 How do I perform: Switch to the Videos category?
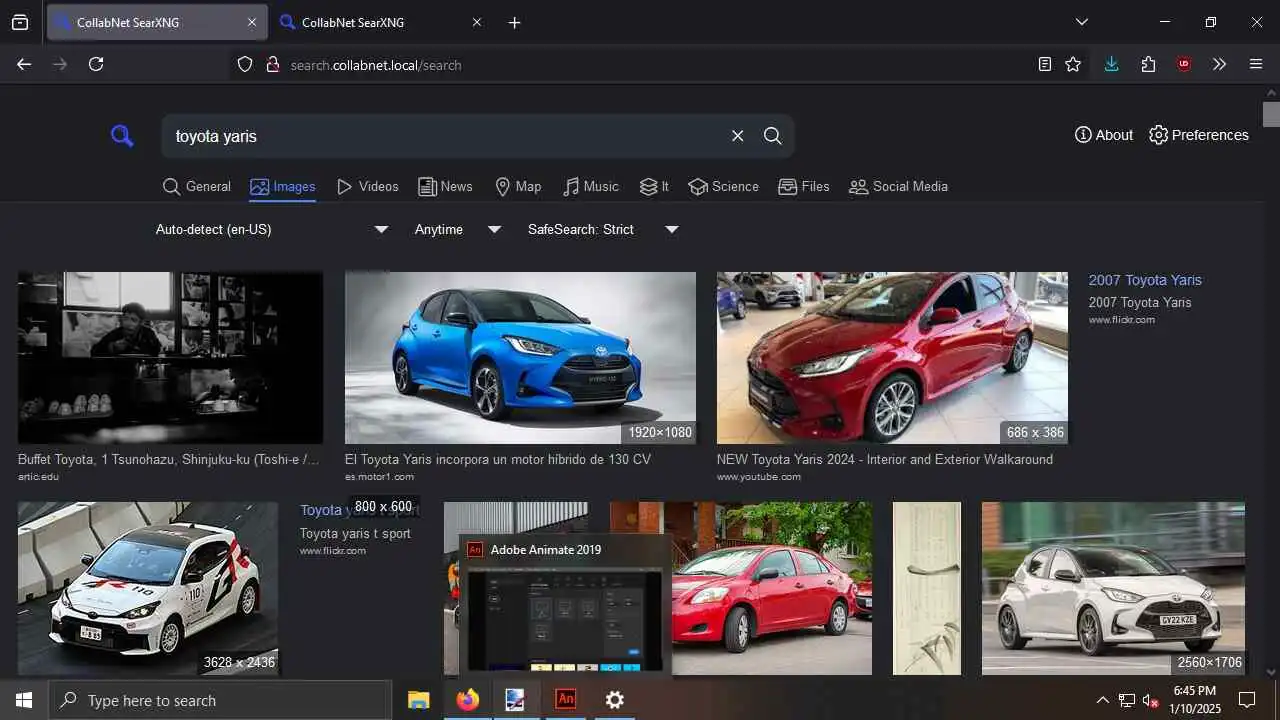pos(368,186)
